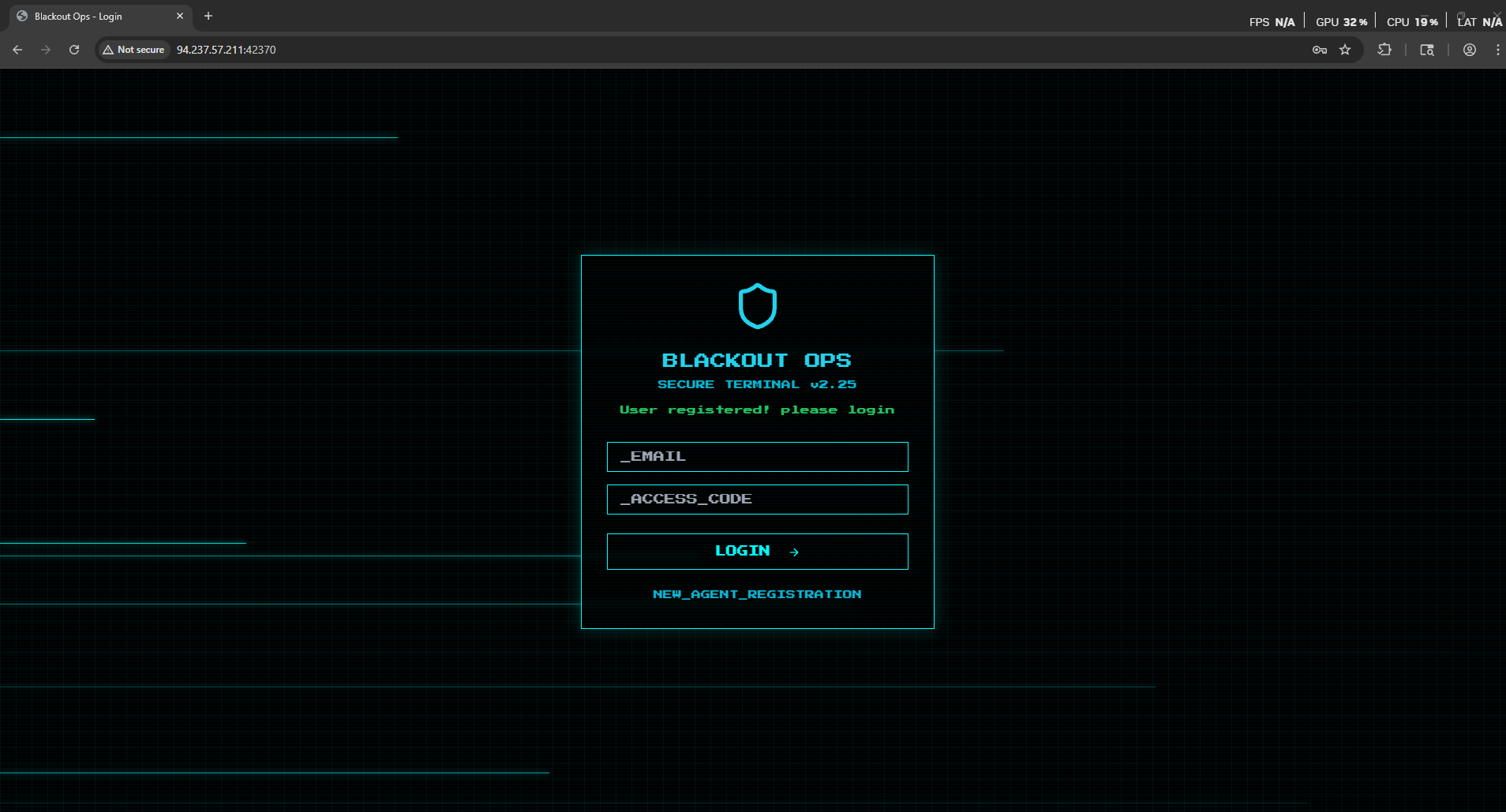Image resolution: width=1506 pixels, height=812 pixels.
Task: Click the FPS N/A overlay readout
Action: coord(1272,22)
